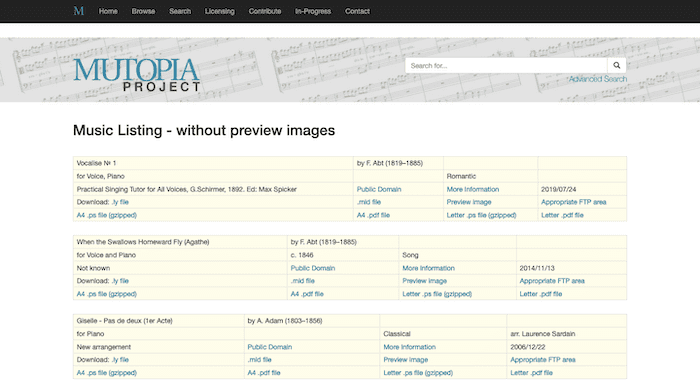Open the Advanced Search link
This screenshot has height=381, width=700.
(598, 79)
